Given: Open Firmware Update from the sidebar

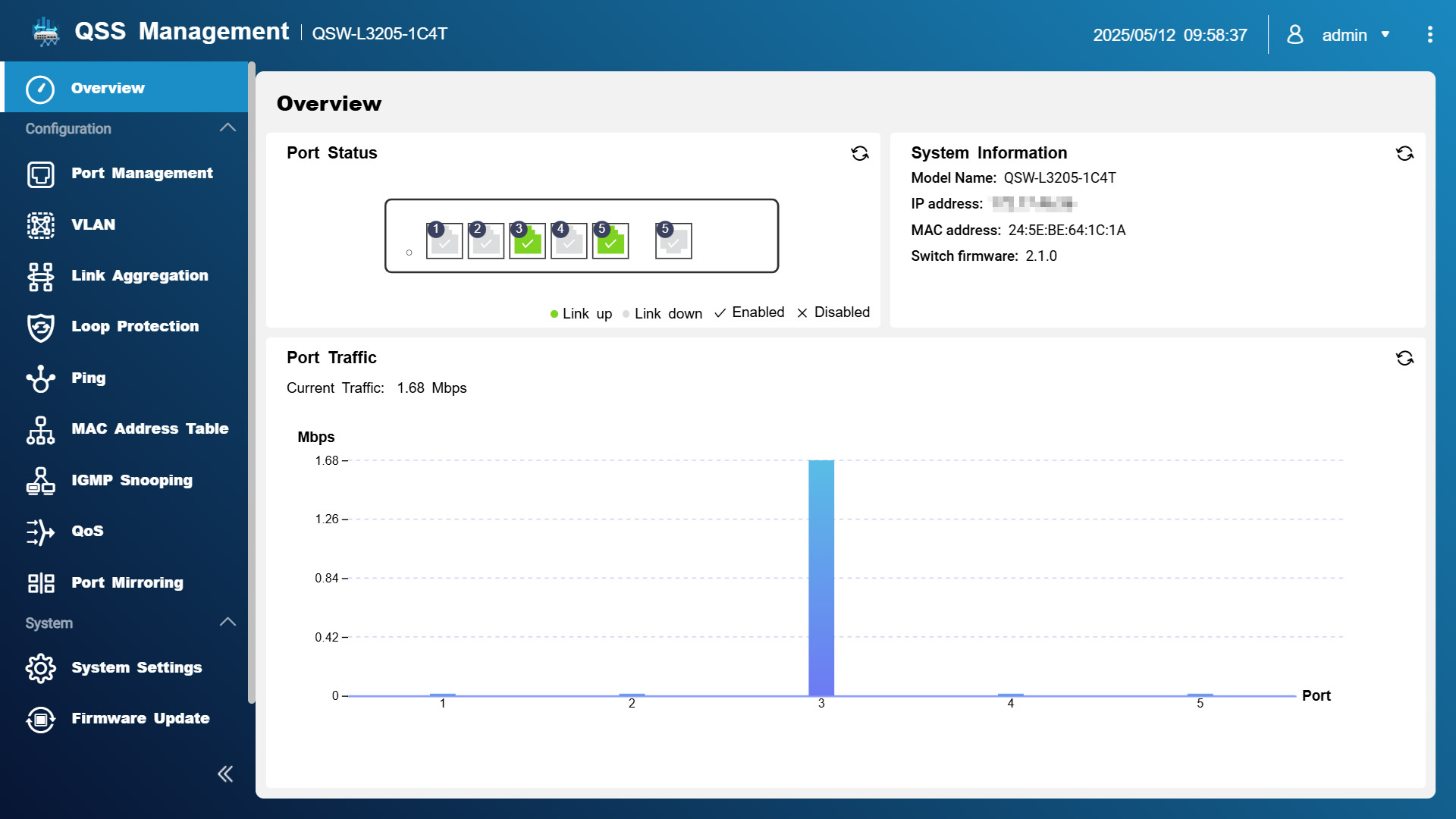Looking at the screenshot, I should click(140, 718).
